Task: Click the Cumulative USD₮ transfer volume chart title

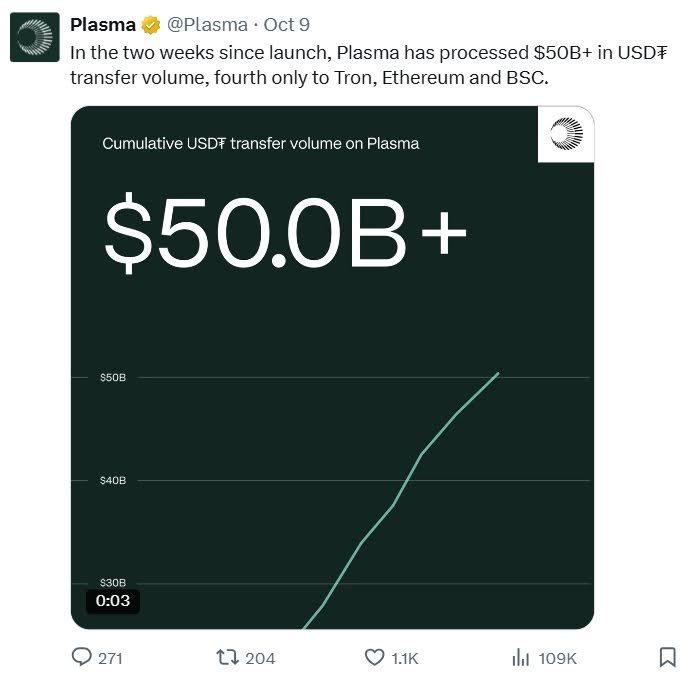Action: pyautogui.click(x=260, y=144)
